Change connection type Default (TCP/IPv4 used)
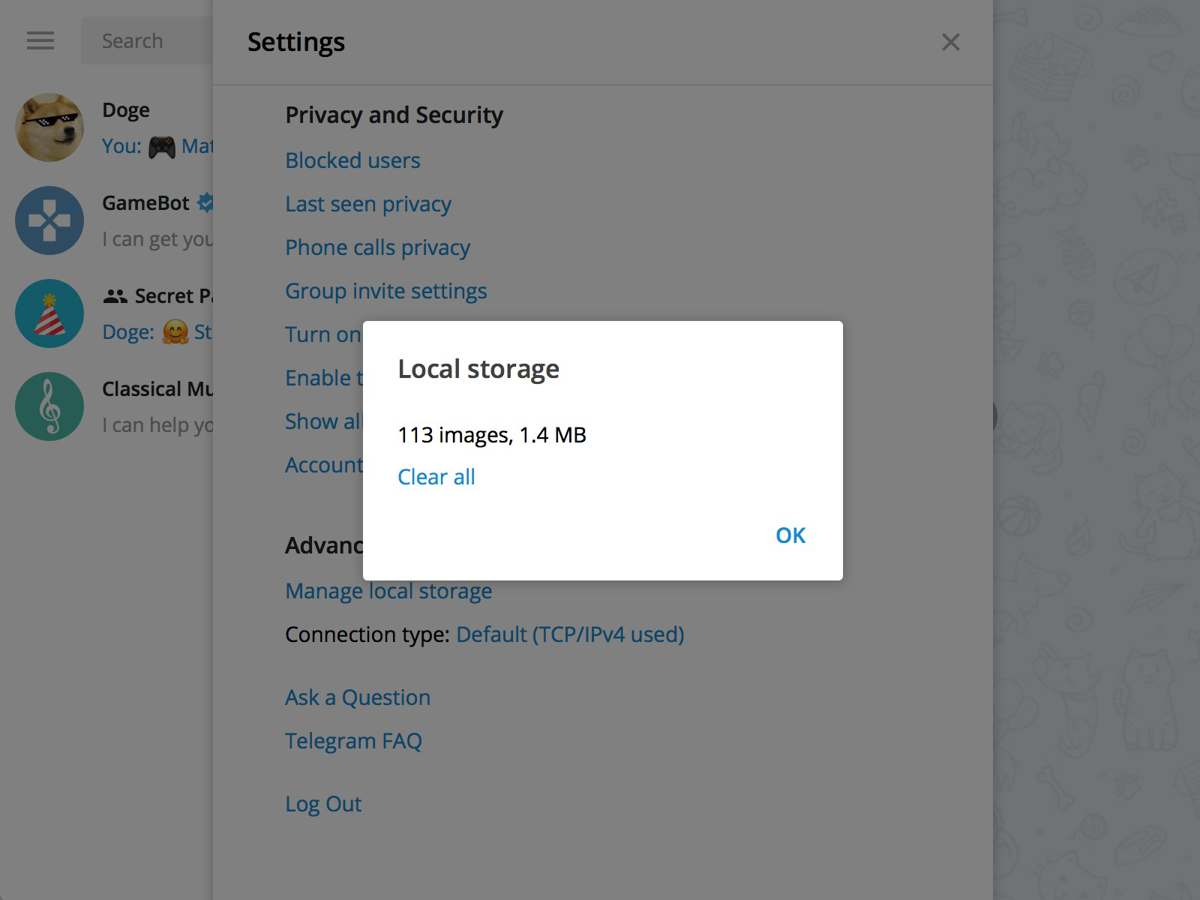1200x900 pixels. pyautogui.click(x=570, y=634)
